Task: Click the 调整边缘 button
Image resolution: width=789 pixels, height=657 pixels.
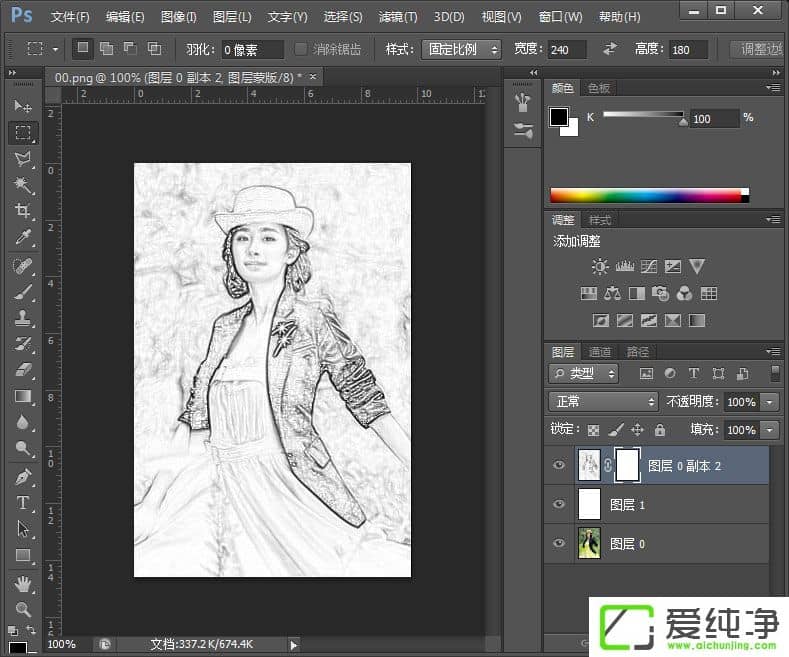Action: 758,49
